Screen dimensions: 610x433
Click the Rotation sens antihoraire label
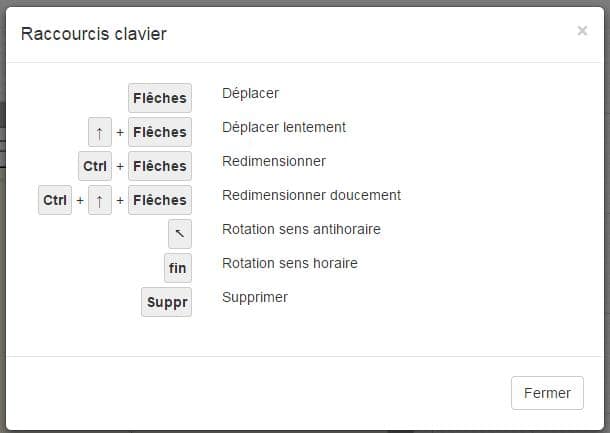pos(301,229)
